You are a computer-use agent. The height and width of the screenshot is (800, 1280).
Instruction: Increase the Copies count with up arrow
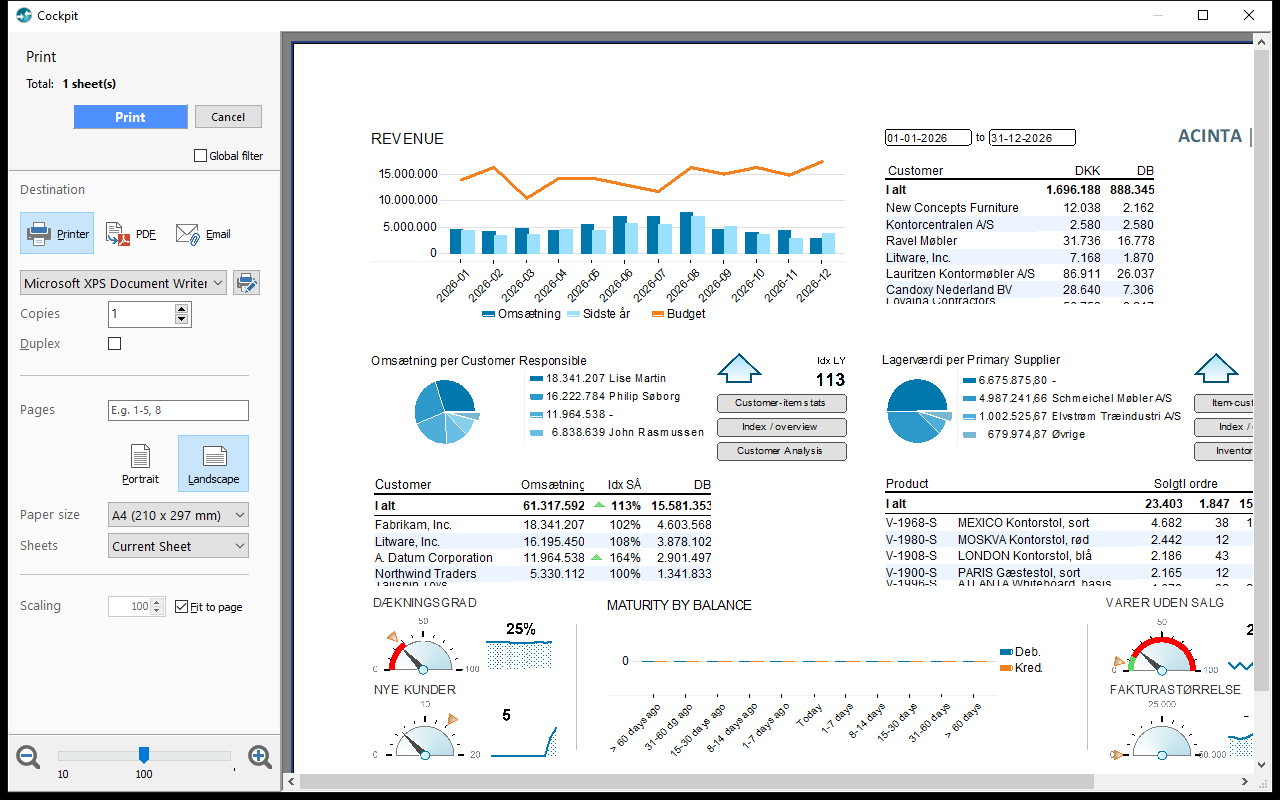[x=181, y=309]
